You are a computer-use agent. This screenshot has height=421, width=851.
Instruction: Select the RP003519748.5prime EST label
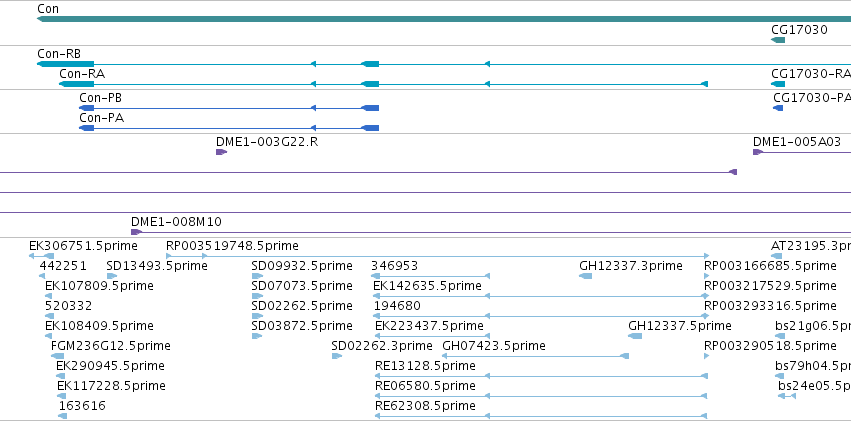[232, 246]
